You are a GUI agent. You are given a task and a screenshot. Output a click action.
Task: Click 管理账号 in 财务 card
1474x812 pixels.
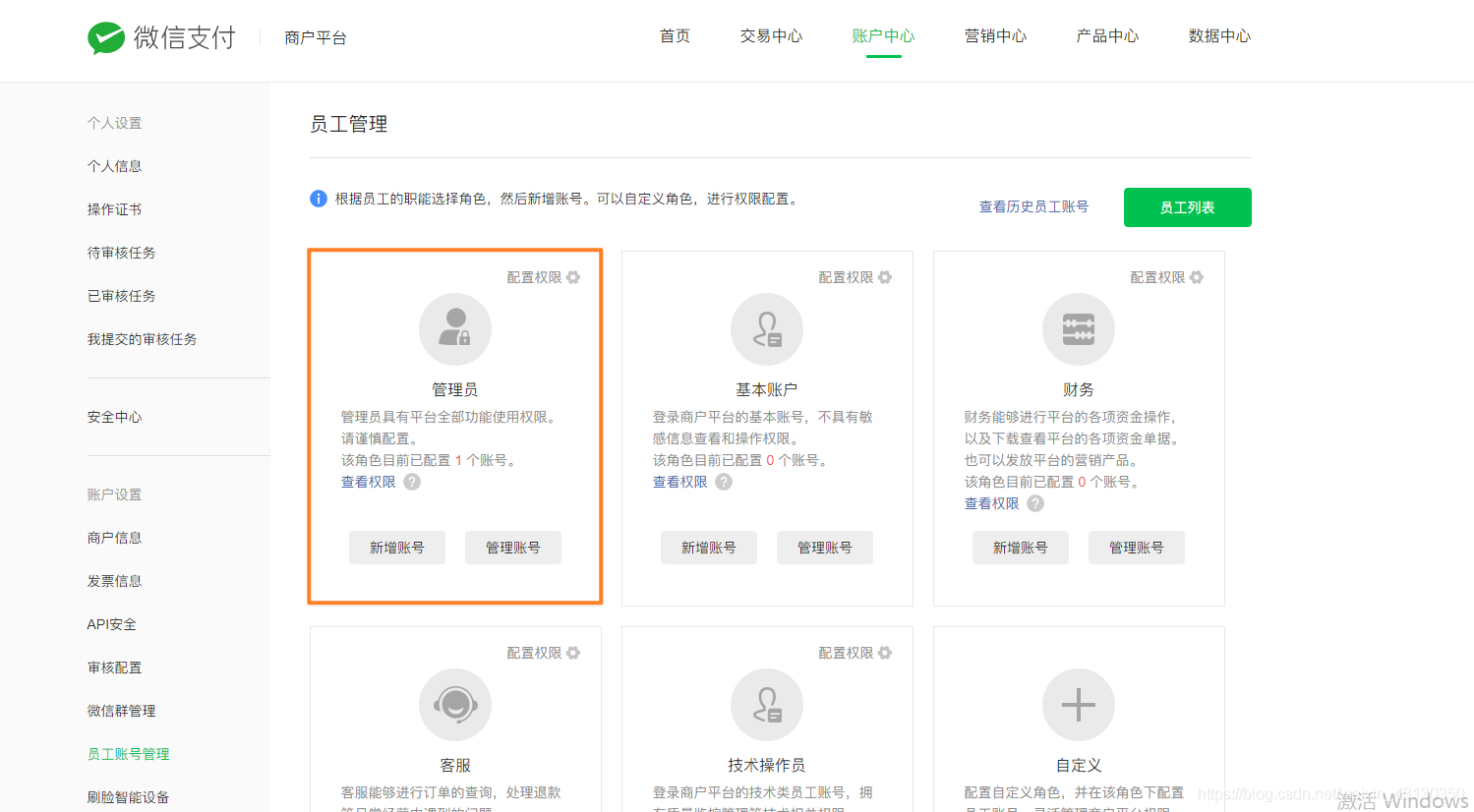coord(1137,548)
